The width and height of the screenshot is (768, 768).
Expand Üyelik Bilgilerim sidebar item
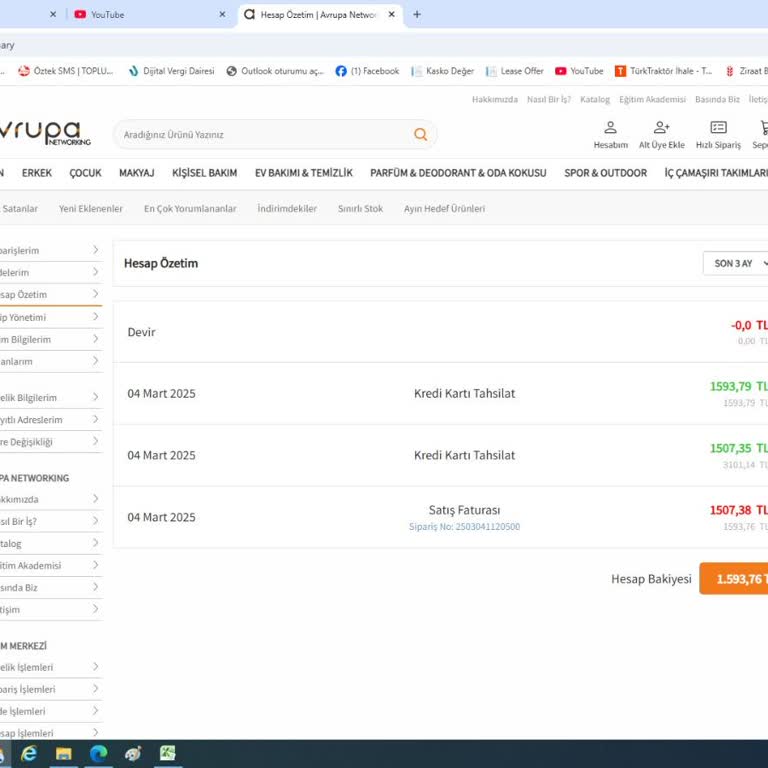(x=96, y=397)
